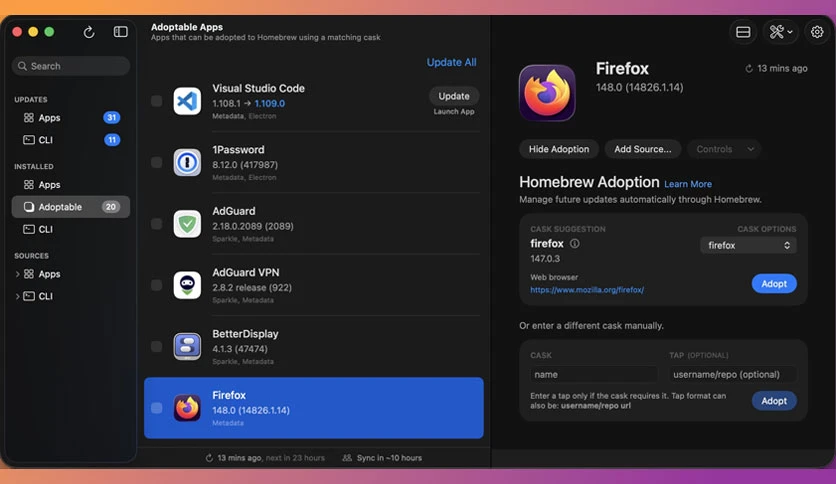Focus the sidebar Search field
836x484 pixels.
[70, 66]
